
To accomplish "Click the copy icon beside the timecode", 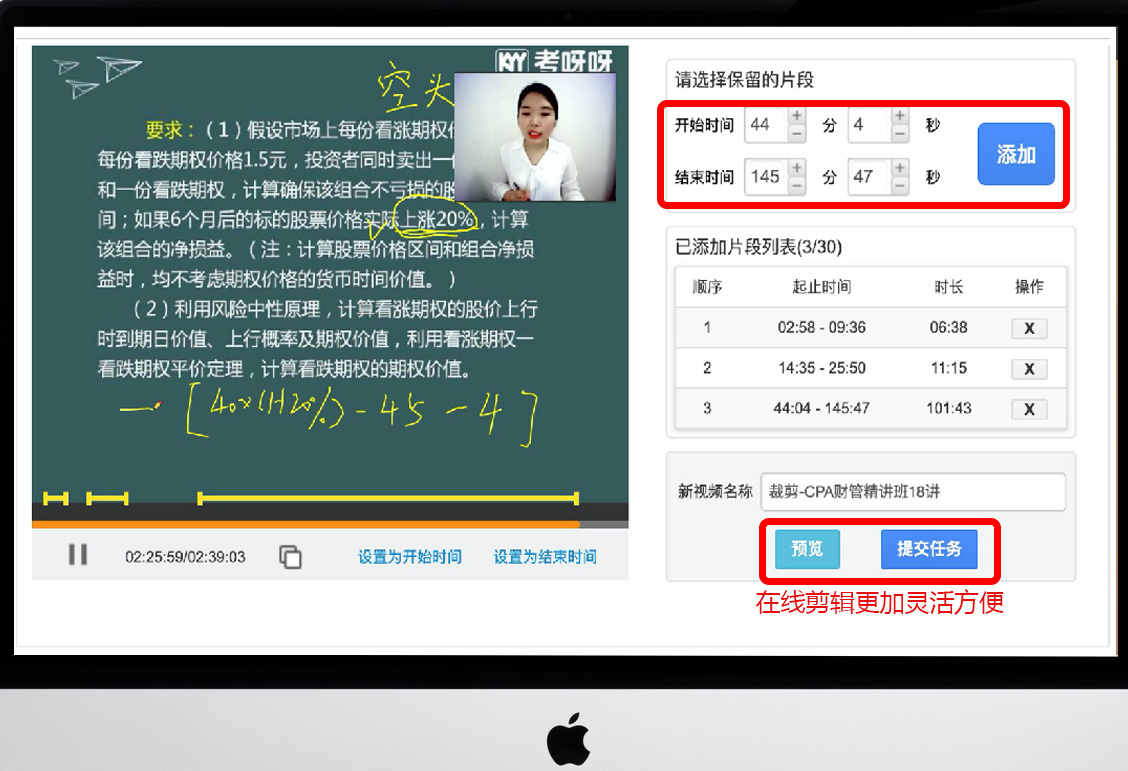I will [x=290, y=556].
